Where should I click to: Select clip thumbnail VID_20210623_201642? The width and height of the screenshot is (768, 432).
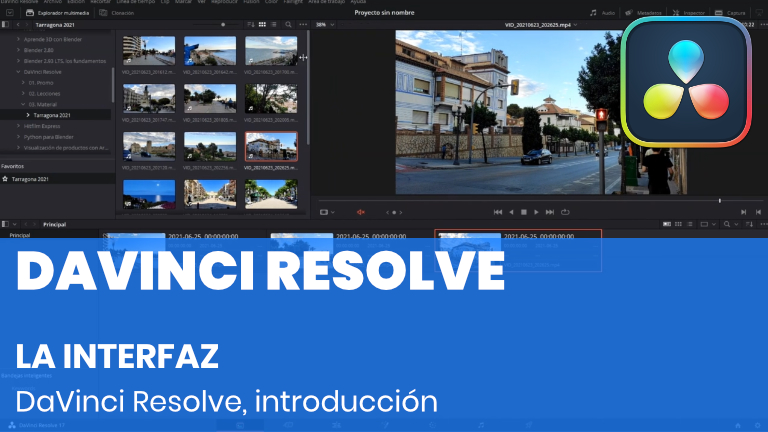pyautogui.click(x=210, y=50)
